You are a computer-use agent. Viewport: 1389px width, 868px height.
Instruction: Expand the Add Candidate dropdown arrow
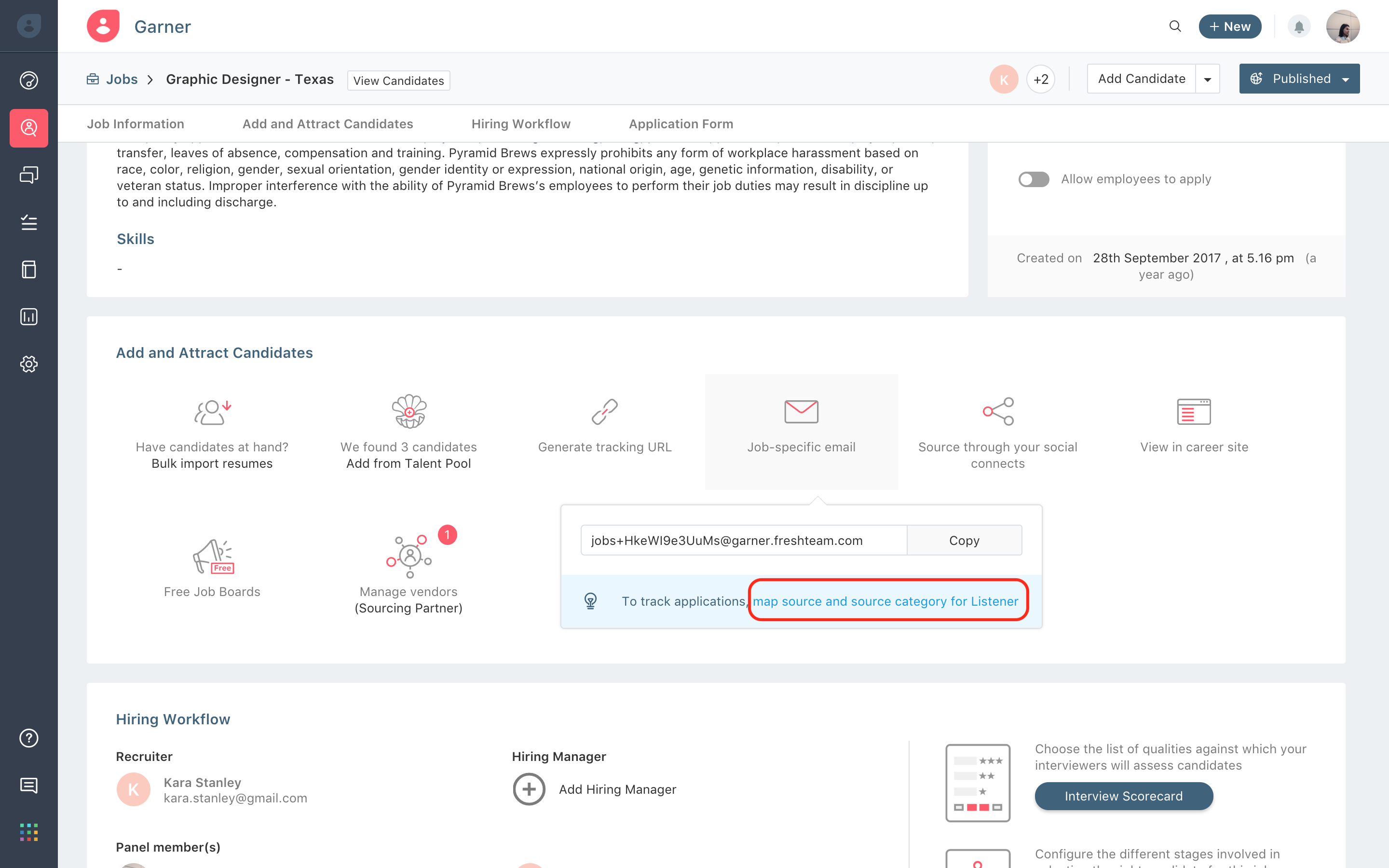pyautogui.click(x=1207, y=79)
